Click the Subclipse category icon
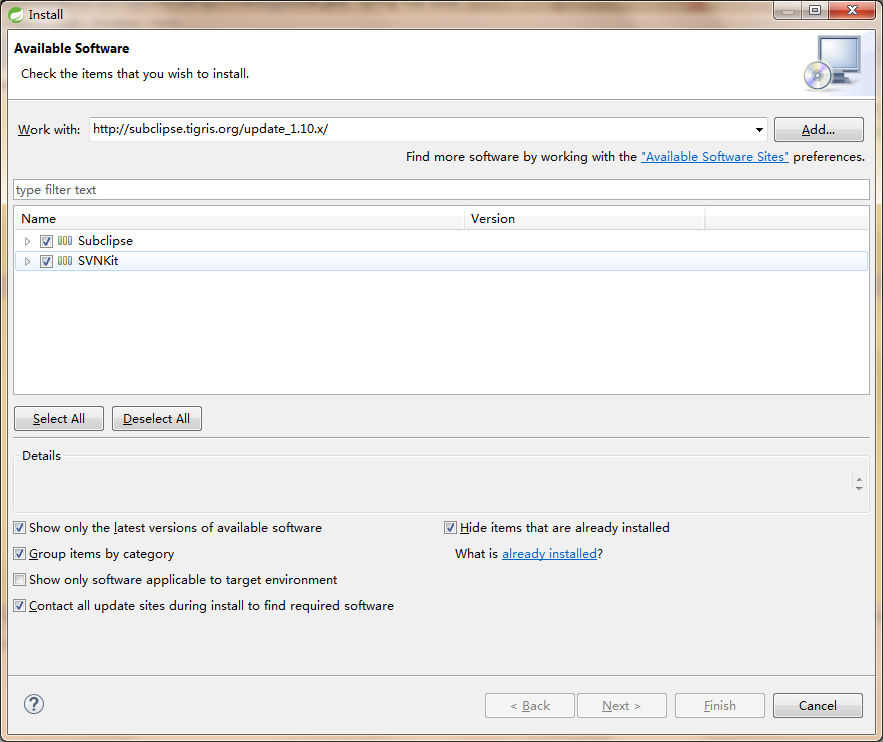 65,241
